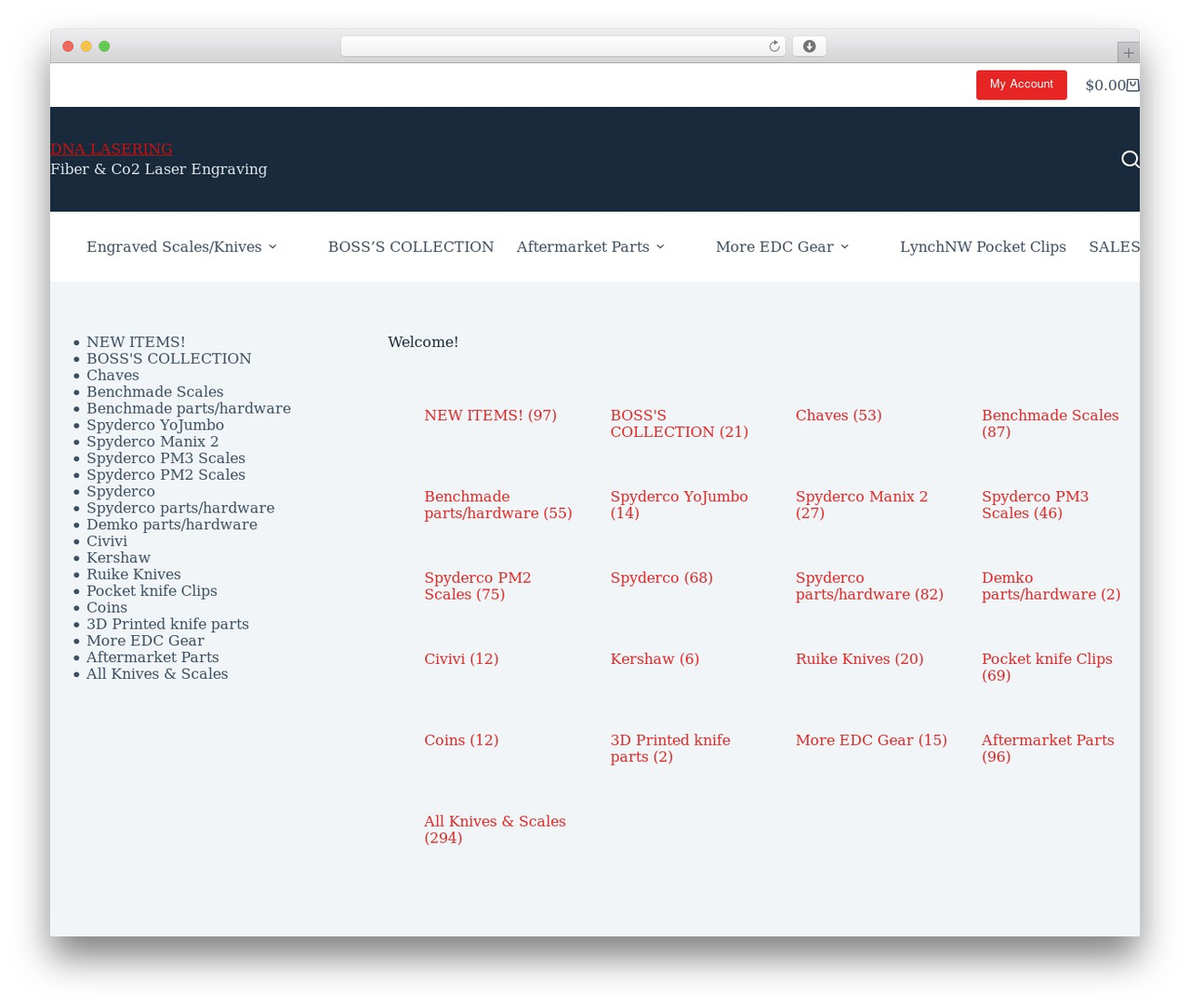
Task: Open Pocket knife Clips (69) category link
Action: click(1047, 667)
